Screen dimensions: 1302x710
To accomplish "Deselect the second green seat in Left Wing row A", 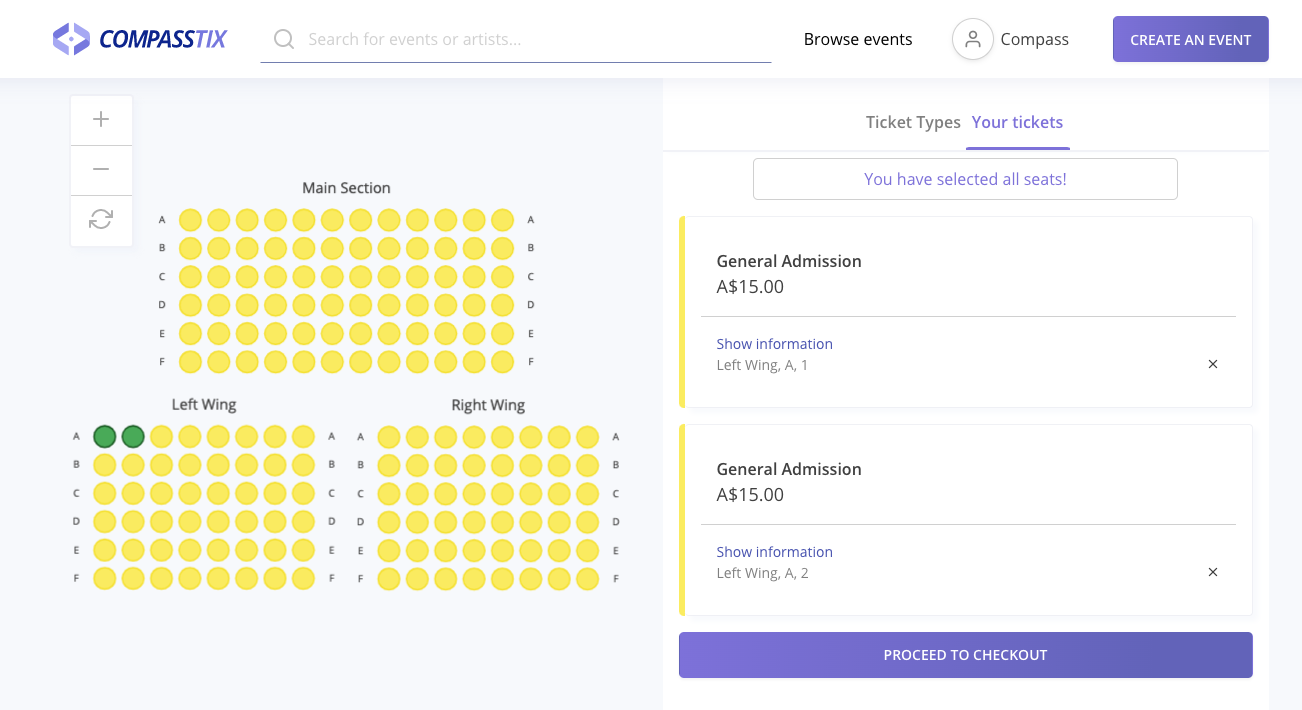I will coord(133,436).
